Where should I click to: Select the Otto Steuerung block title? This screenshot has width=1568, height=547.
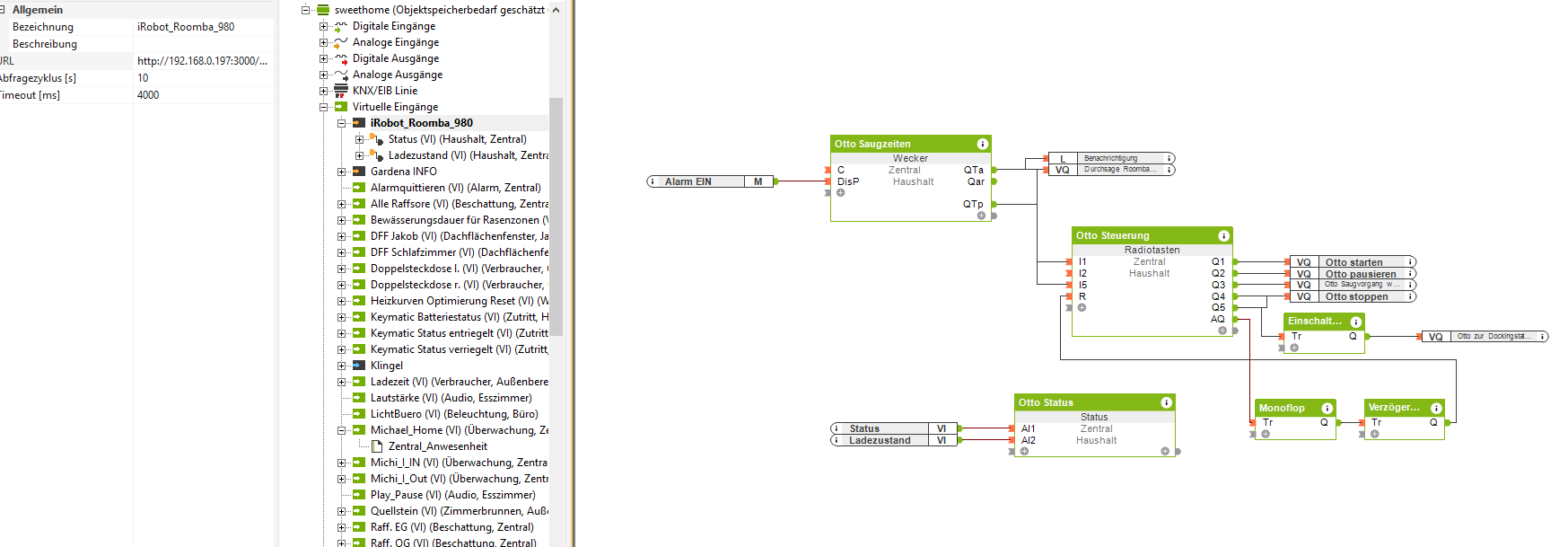[x=1112, y=235]
